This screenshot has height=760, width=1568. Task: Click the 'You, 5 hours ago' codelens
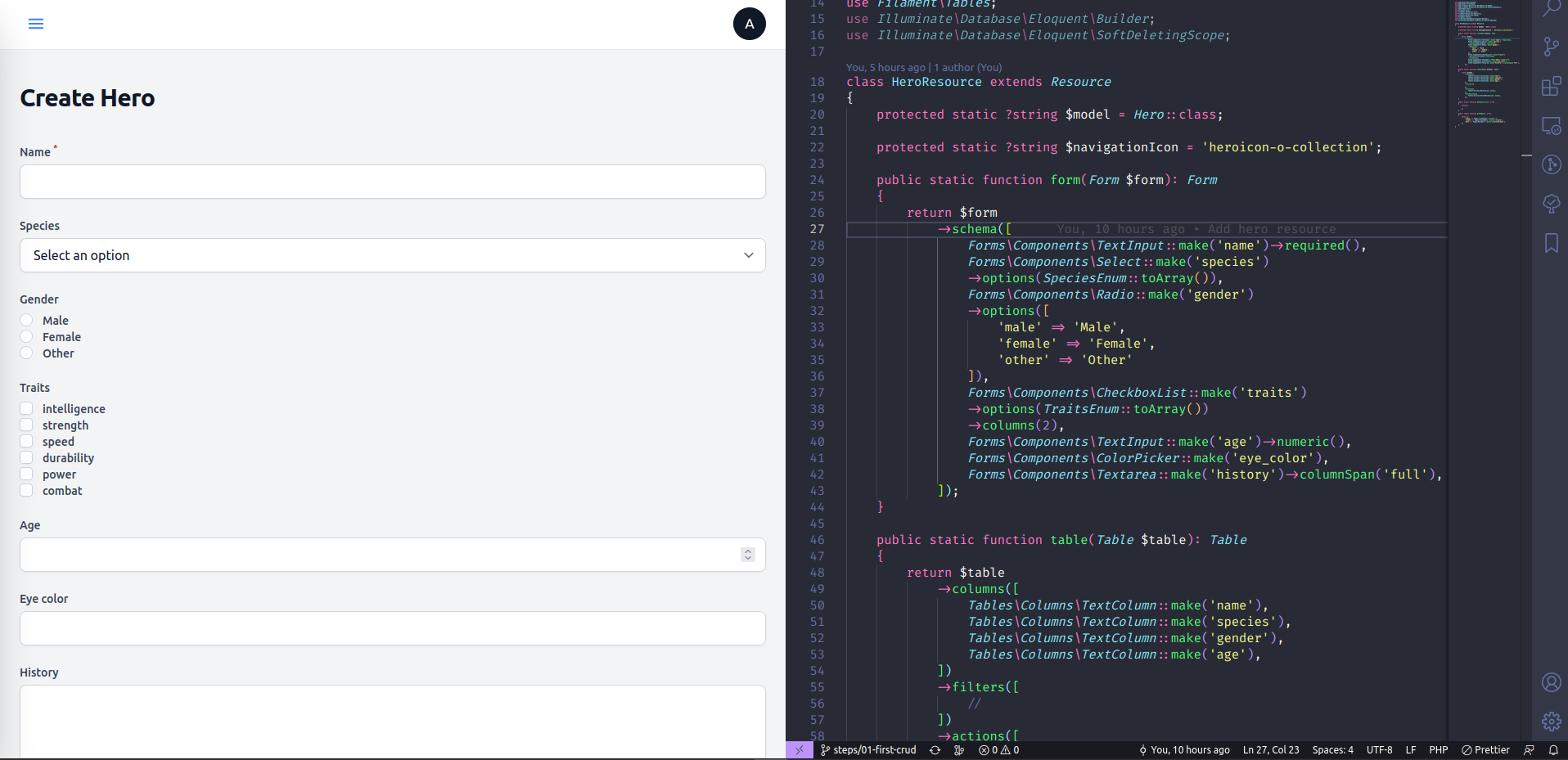pos(885,68)
